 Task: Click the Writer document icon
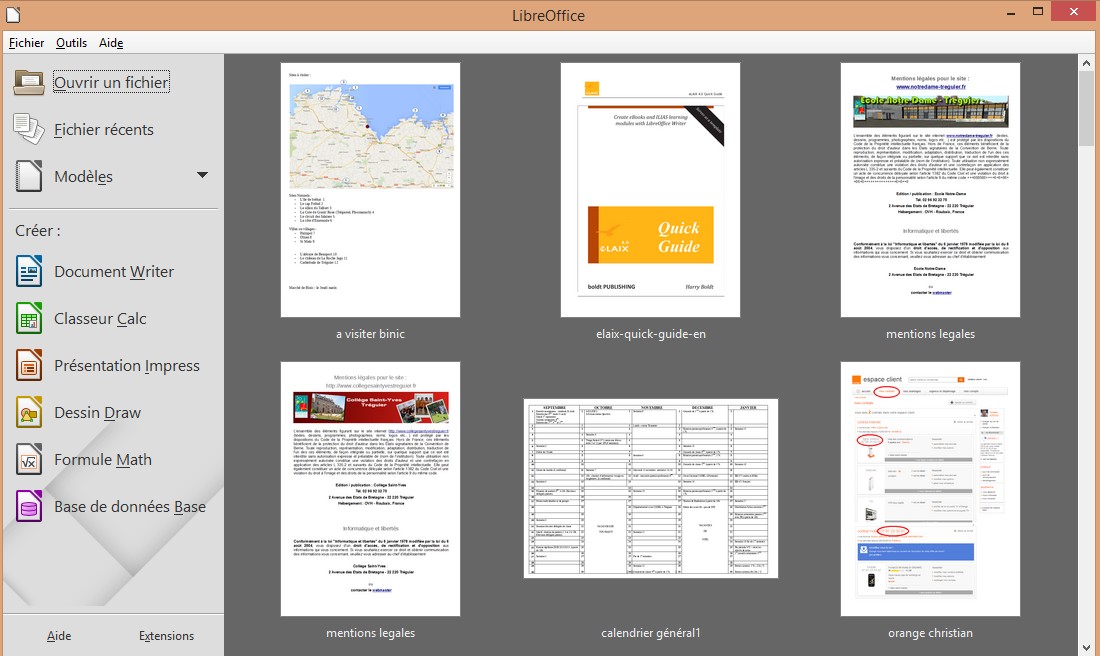29,272
